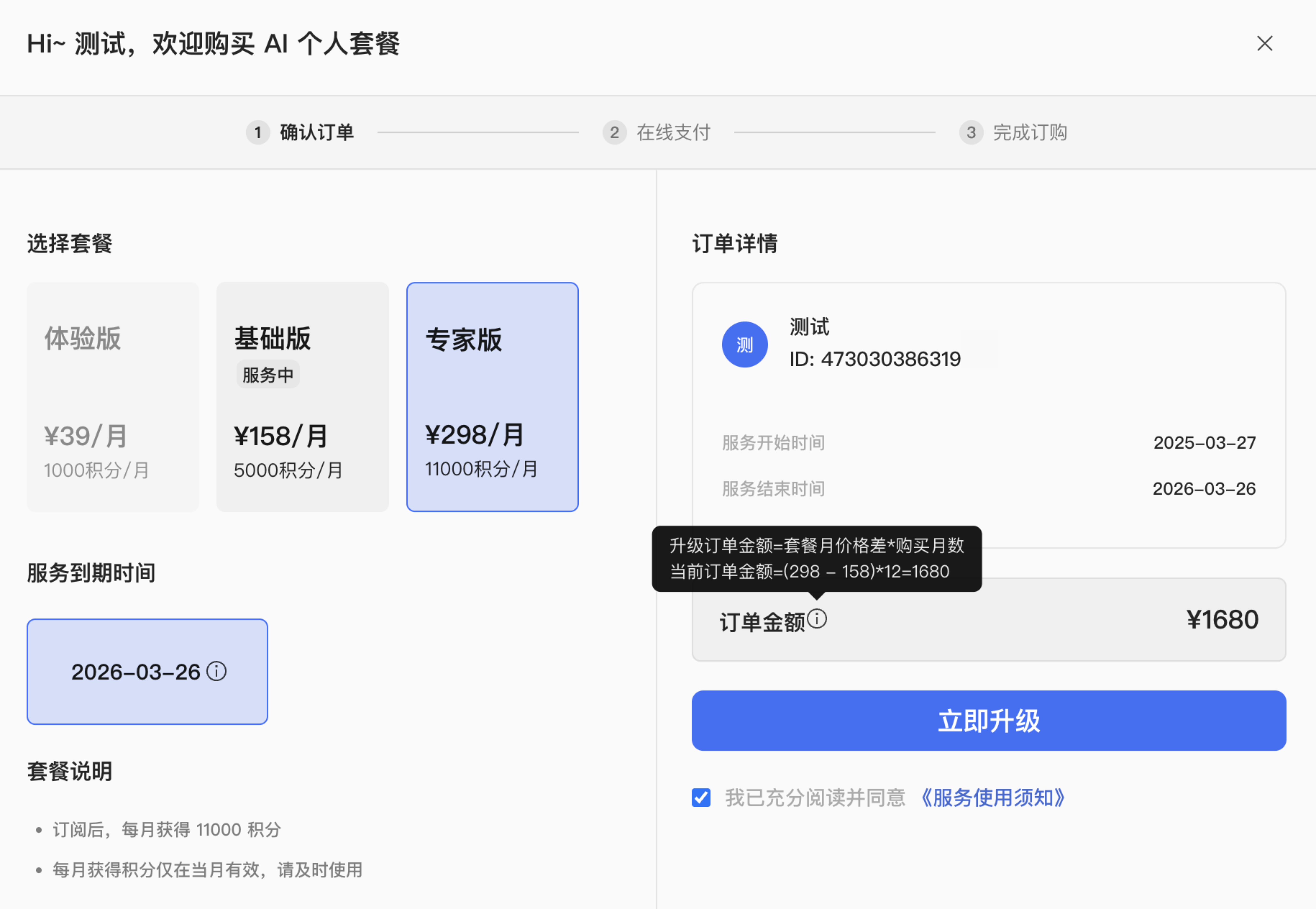1316x909 pixels.
Task: Click the 服务结束时间 label
Action: point(773,489)
